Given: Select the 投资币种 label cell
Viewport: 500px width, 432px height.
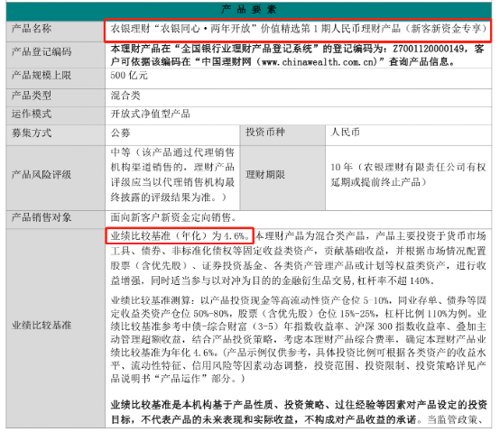Looking at the screenshot, I should (283, 135).
